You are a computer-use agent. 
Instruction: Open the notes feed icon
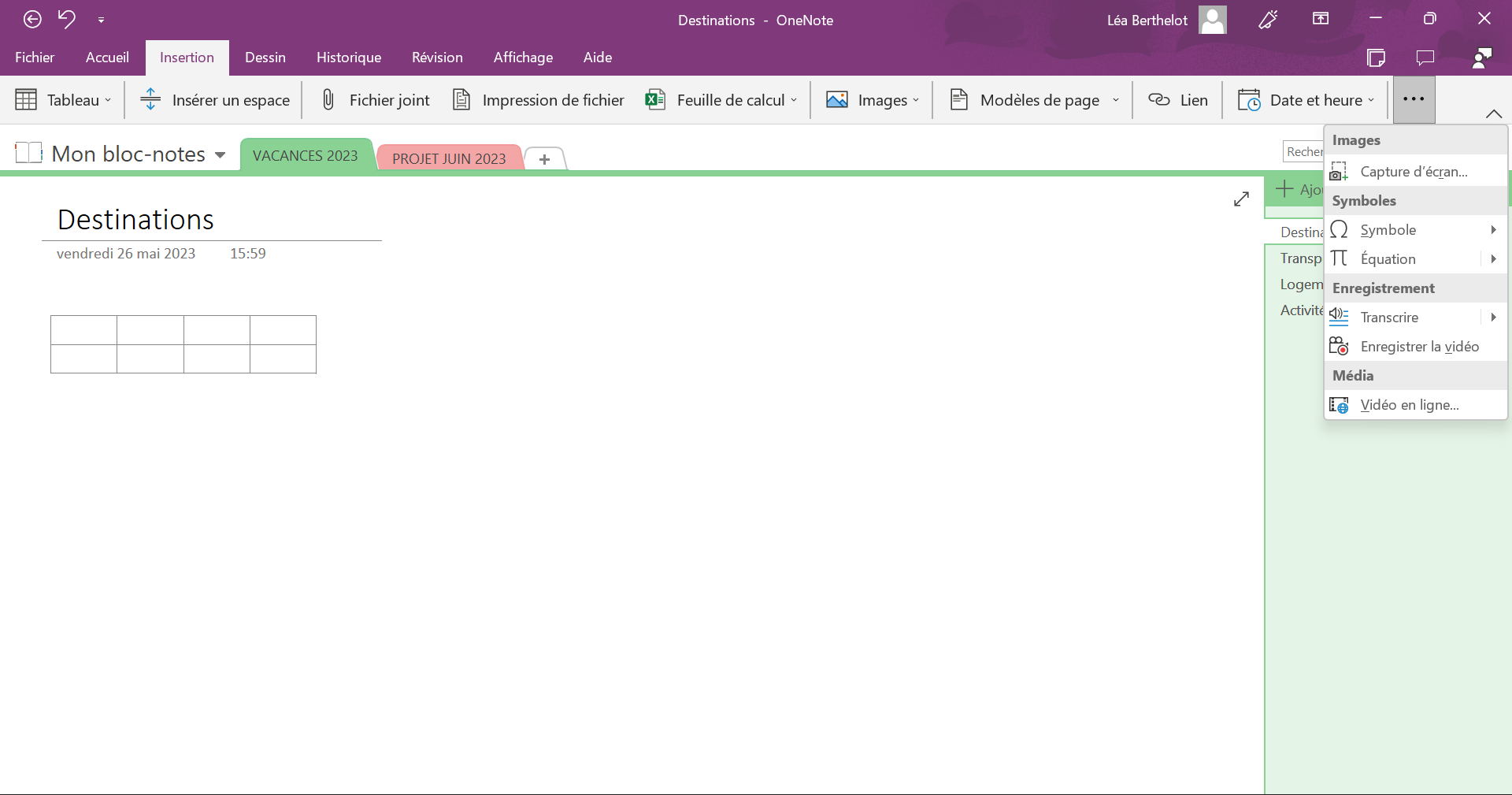pyautogui.click(x=1377, y=58)
